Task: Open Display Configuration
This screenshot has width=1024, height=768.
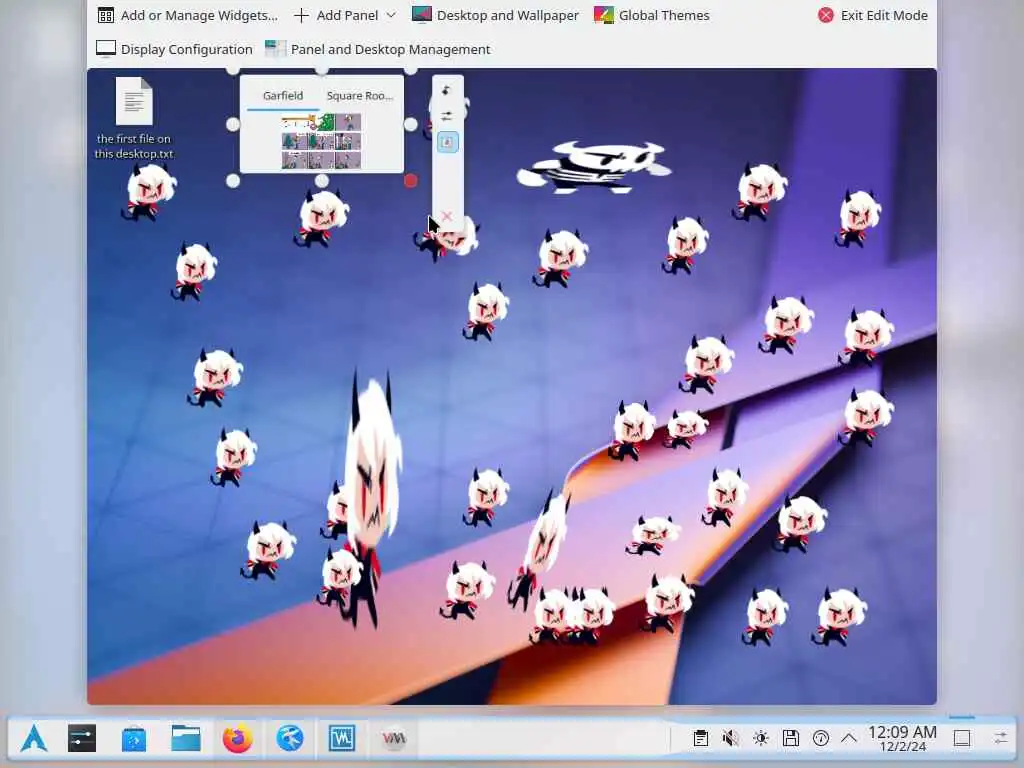Action: pyautogui.click(x=174, y=49)
